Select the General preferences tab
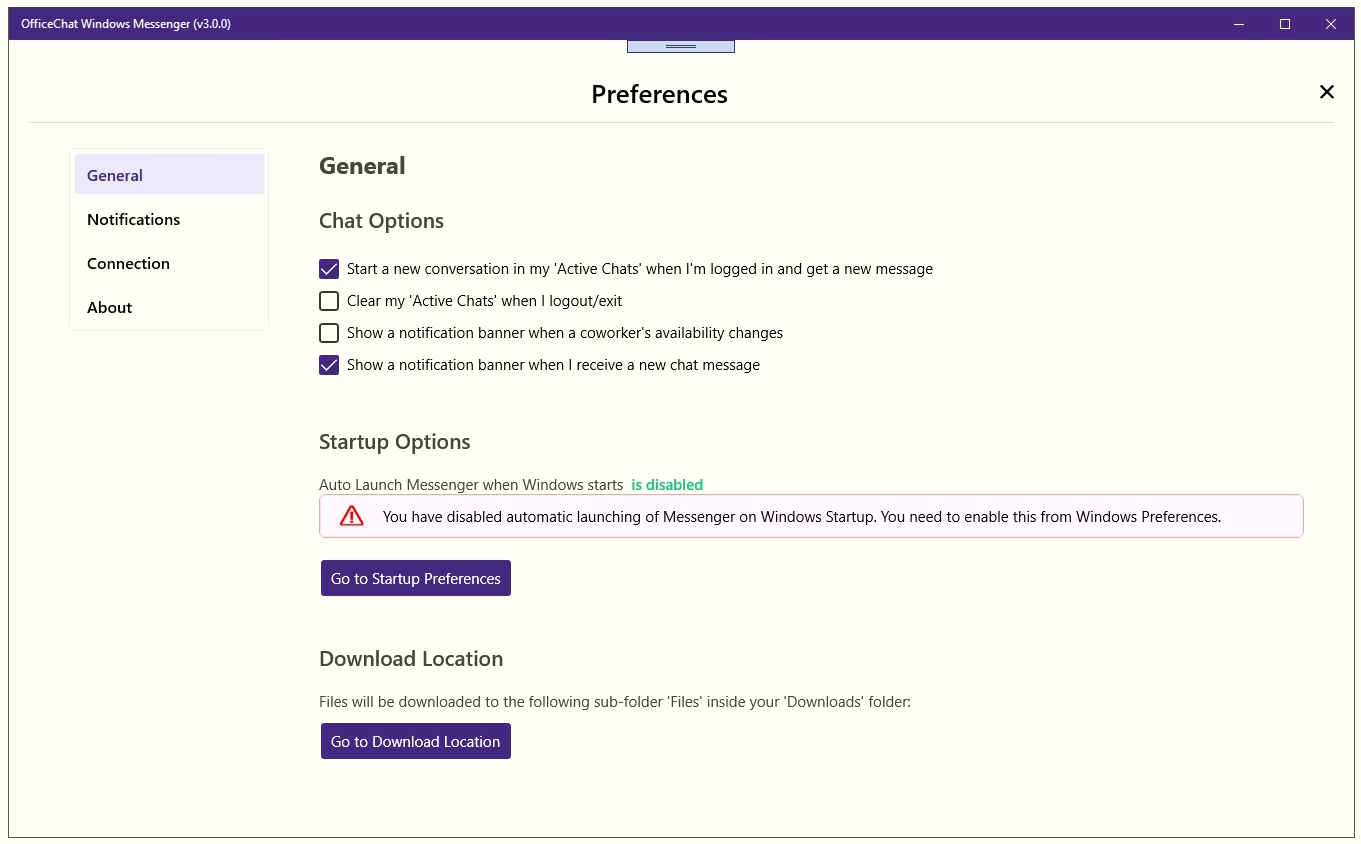 pyautogui.click(x=115, y=175)
